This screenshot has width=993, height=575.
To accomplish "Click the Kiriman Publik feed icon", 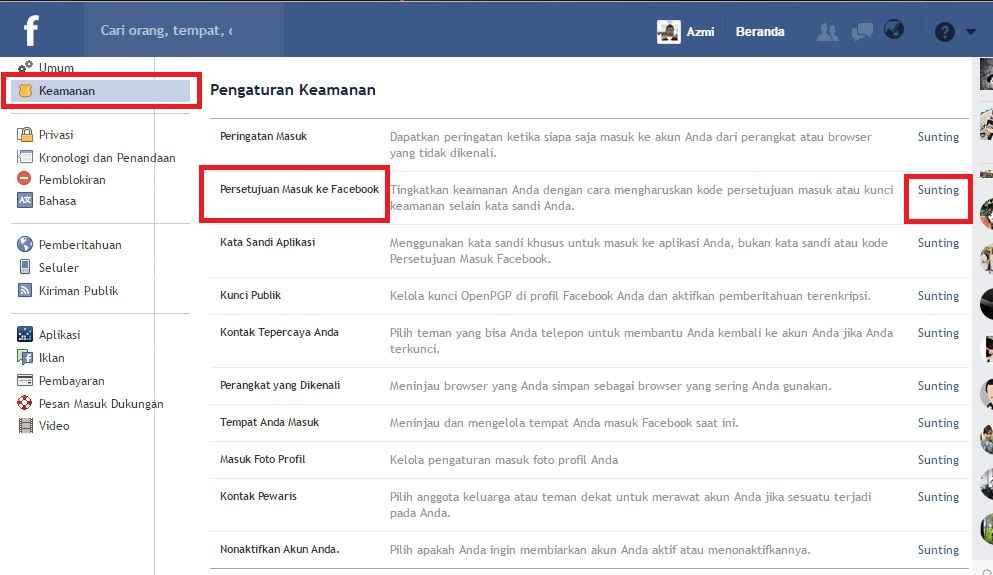I will (x=25, y=290).
